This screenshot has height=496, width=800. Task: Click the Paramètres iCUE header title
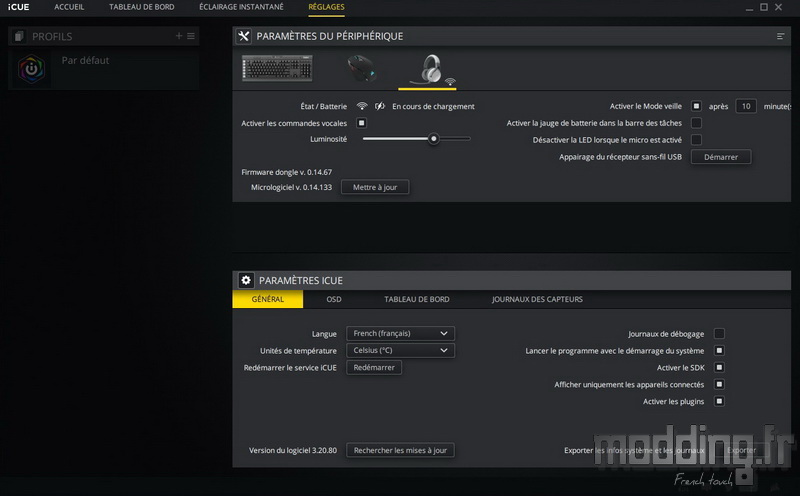[301, 280]
